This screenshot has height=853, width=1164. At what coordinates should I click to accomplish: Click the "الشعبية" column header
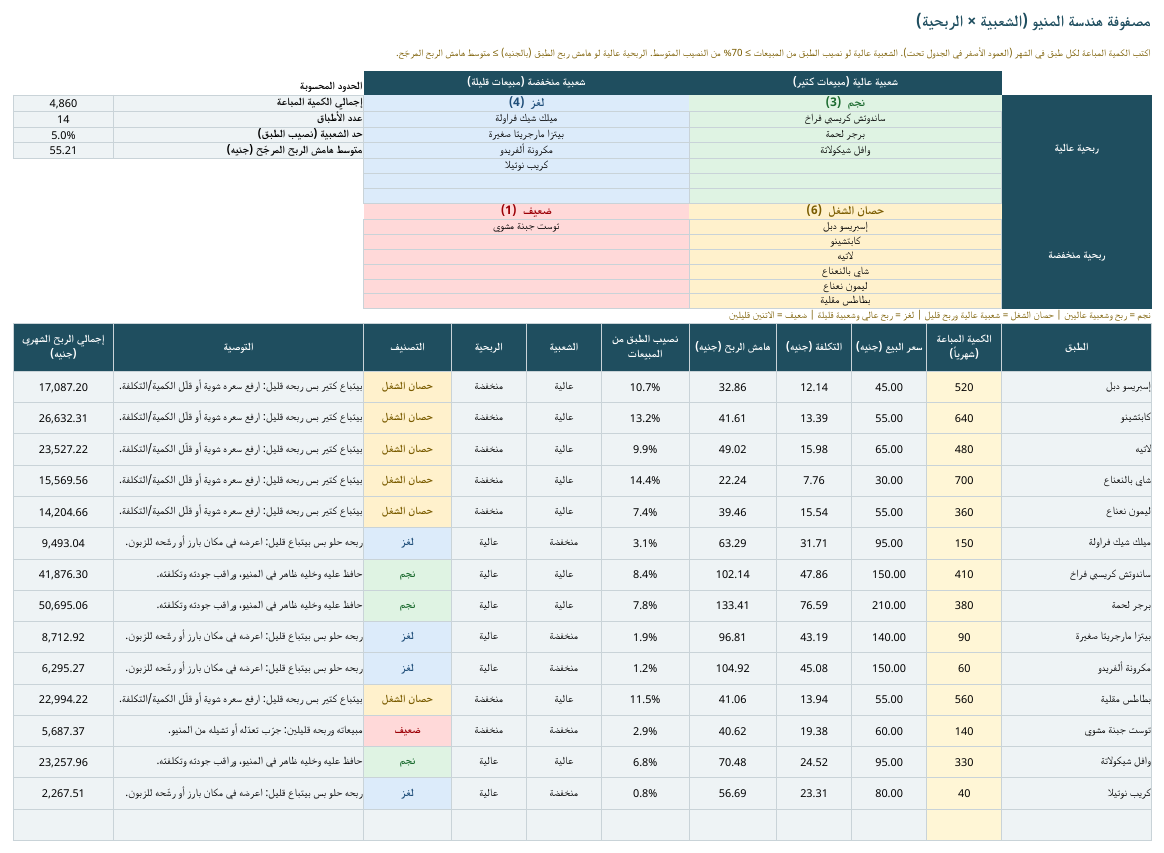tap(563, 347)
